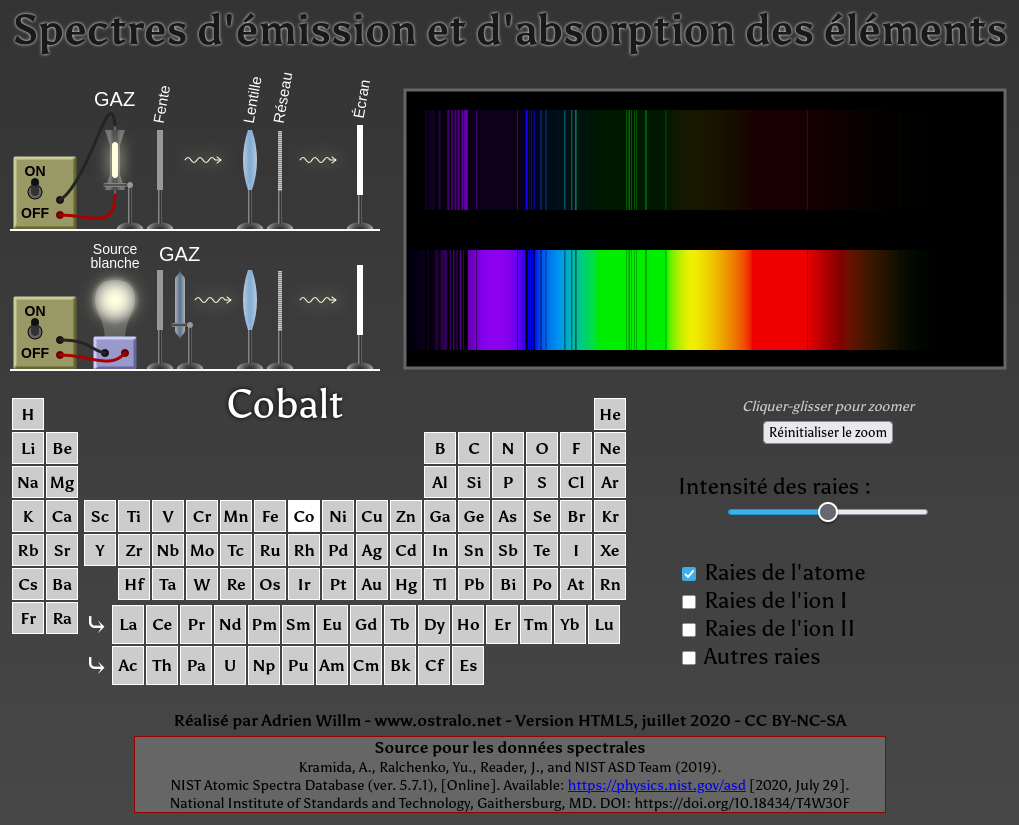Enable Raies de l'ion I checkbox
1019x825 pixels.
click(x=689, y=602)
